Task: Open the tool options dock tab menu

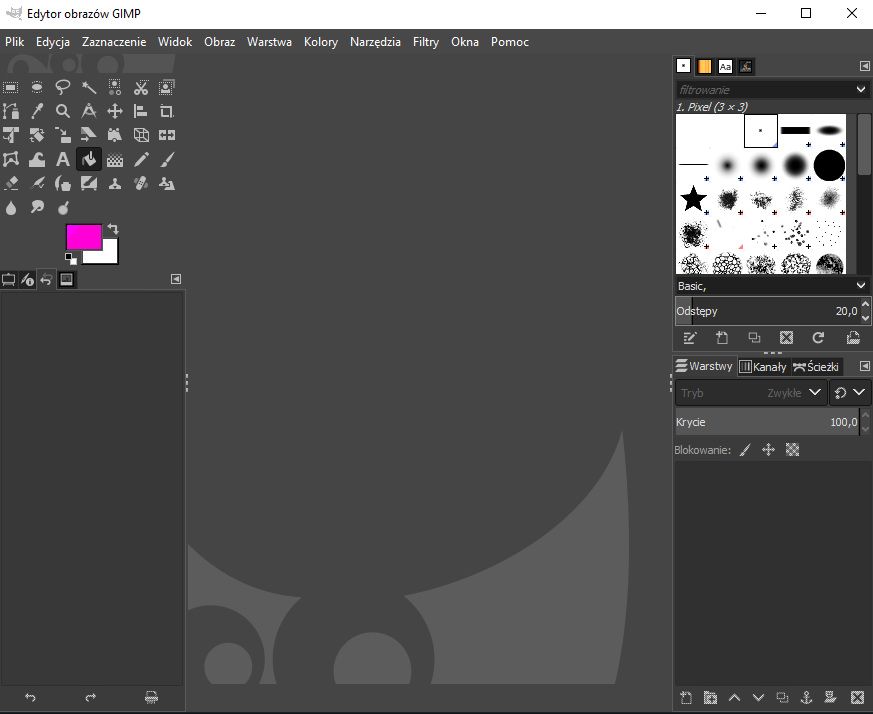Action: point(176,279)
